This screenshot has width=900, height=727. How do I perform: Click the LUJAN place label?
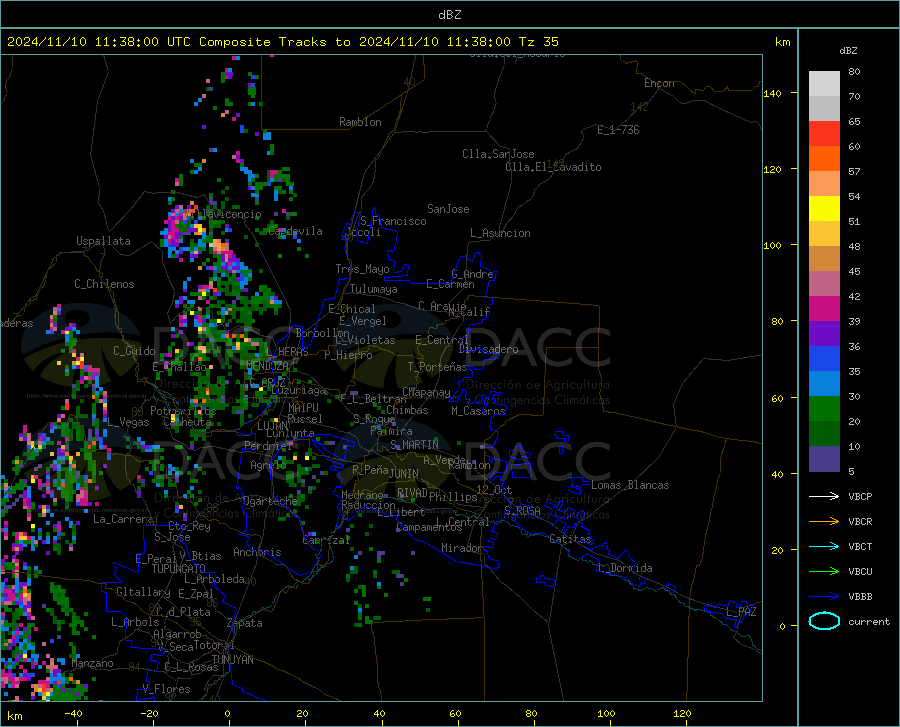(272, 426)
